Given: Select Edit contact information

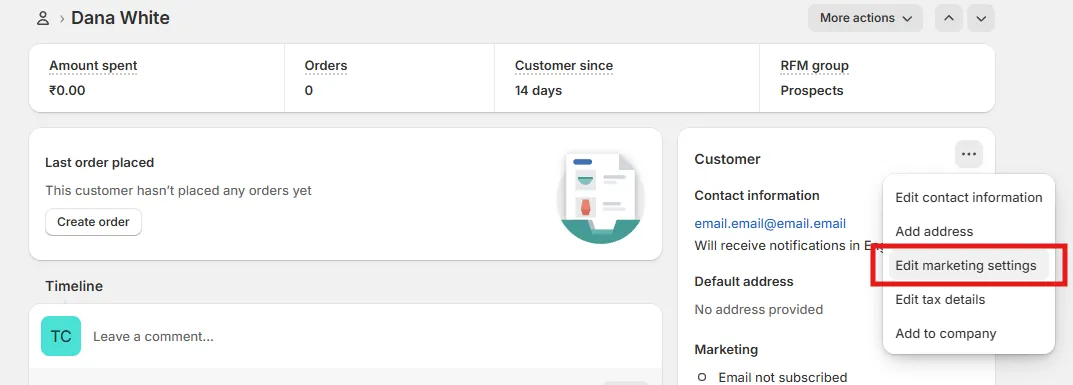Looking at the screenshot, I should pyautogui.click(x=968, y=198).
